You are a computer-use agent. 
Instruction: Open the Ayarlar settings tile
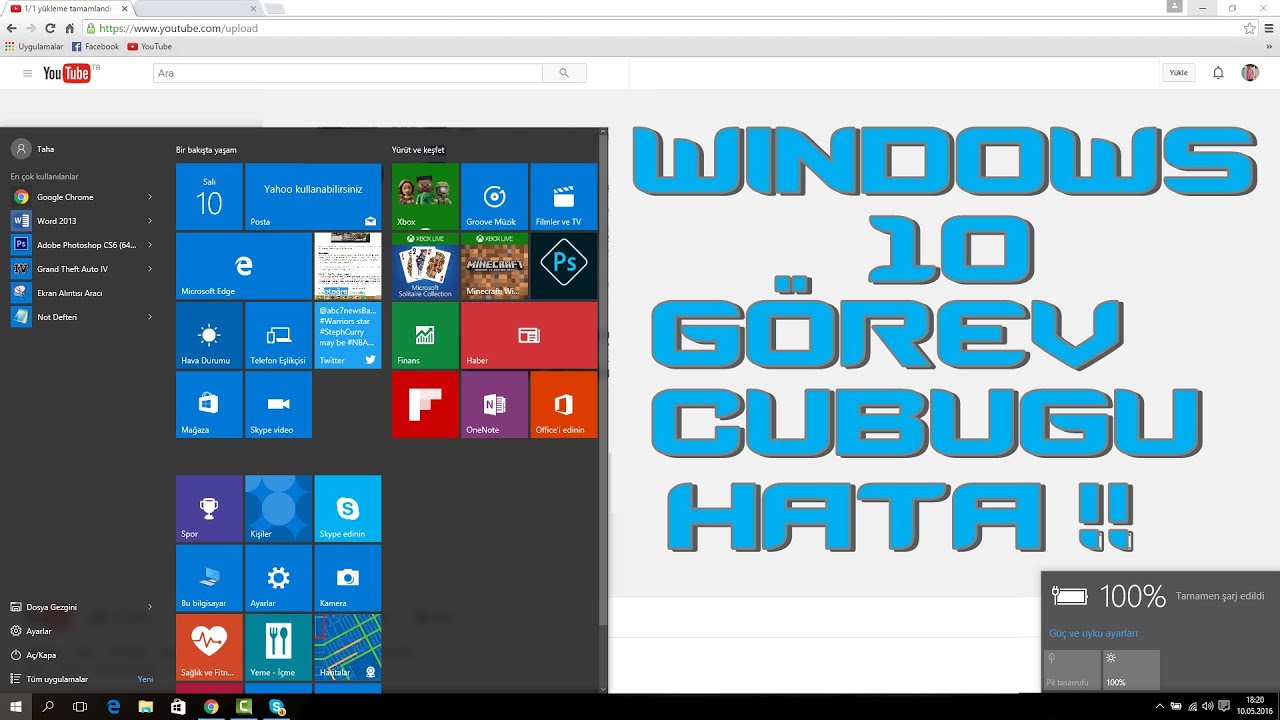pos(278,578)
